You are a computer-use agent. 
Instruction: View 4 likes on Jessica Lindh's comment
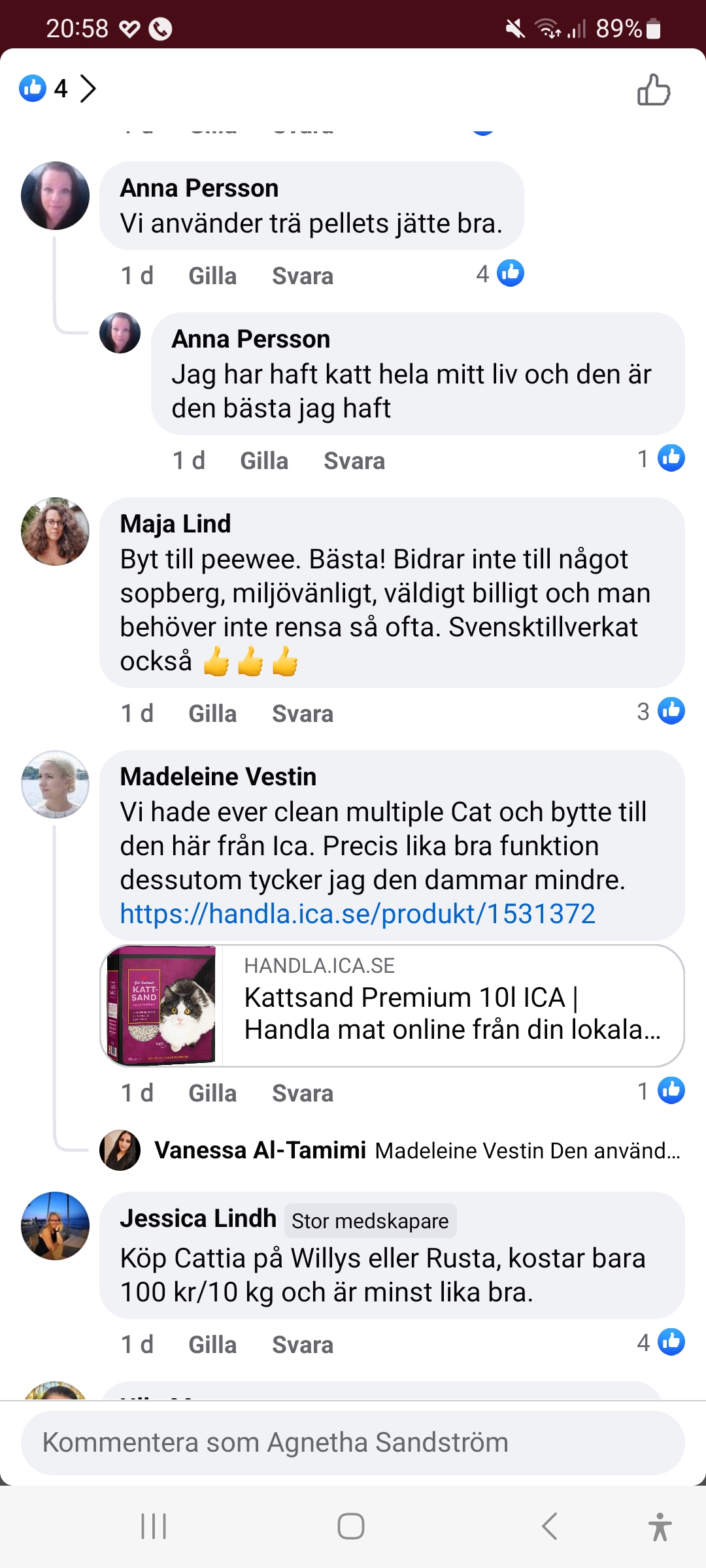[662, 1343]
